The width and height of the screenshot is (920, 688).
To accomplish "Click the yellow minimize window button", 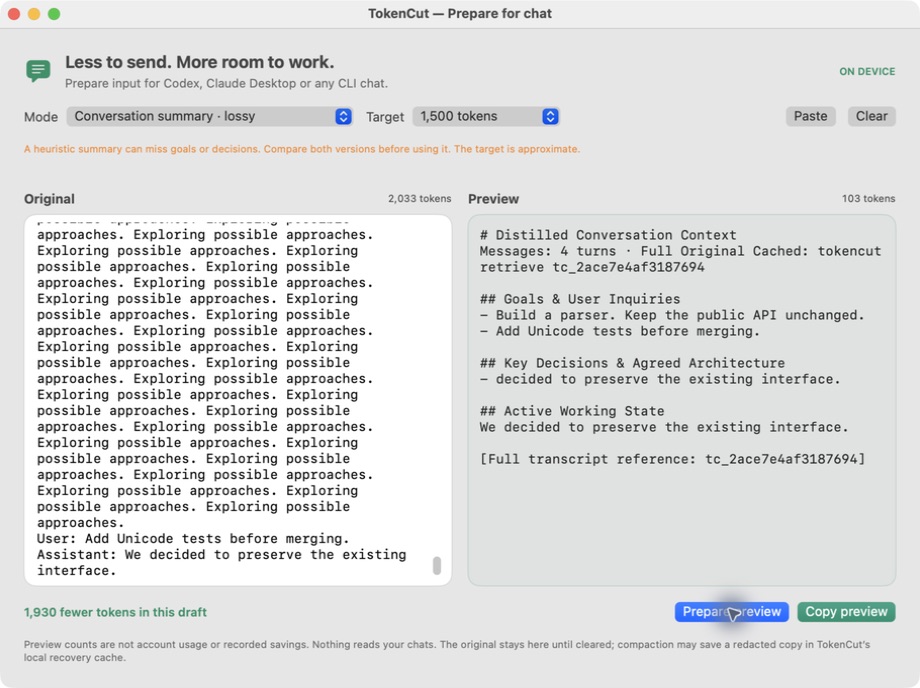I will coord(34,14).
